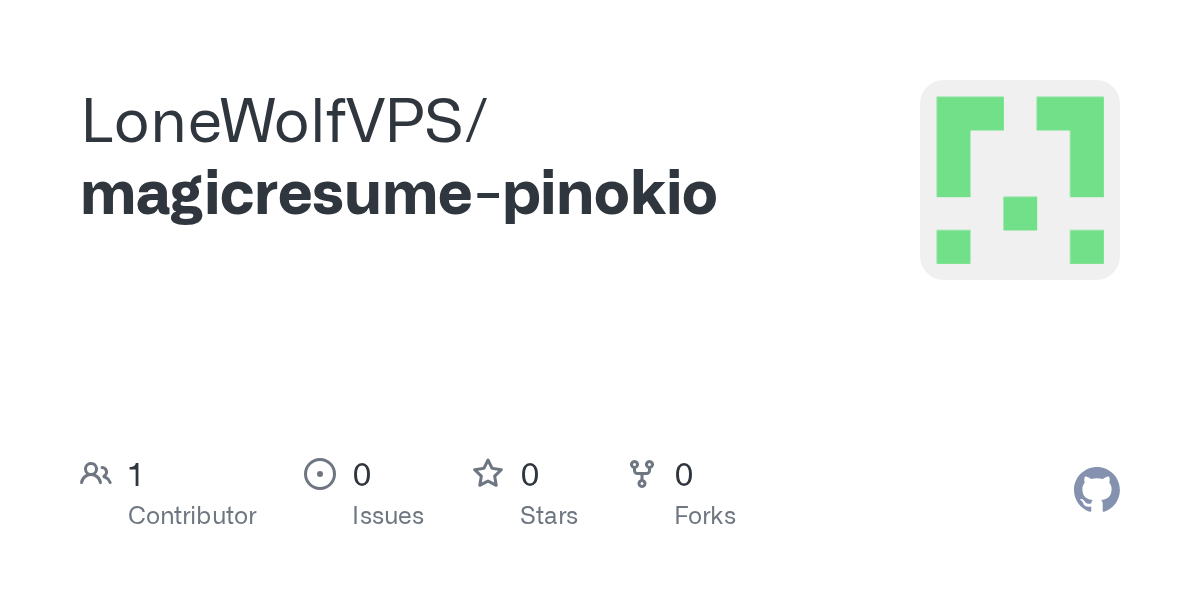This screenshot has height=600, width=1200.
Task: Click the GitHub Octocat logo
Action: (x=1096, y=490)
